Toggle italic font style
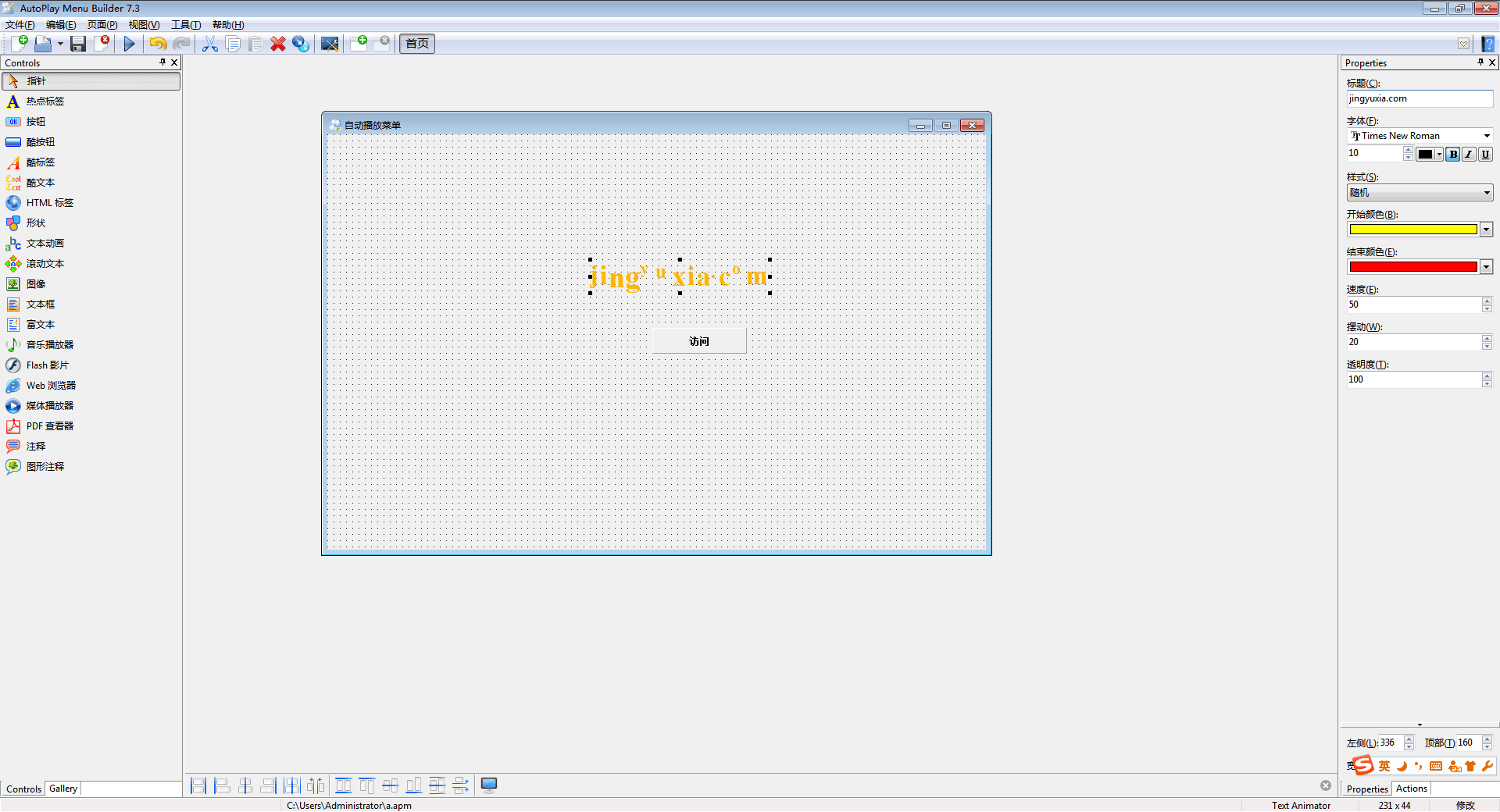1500x812 pixels. pyautogui.click(x=1469, y=155)
